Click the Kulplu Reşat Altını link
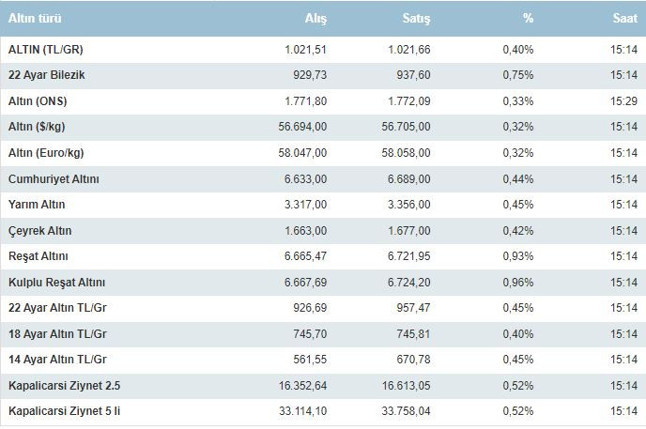 pyautogui.click(x=57, y=283)
